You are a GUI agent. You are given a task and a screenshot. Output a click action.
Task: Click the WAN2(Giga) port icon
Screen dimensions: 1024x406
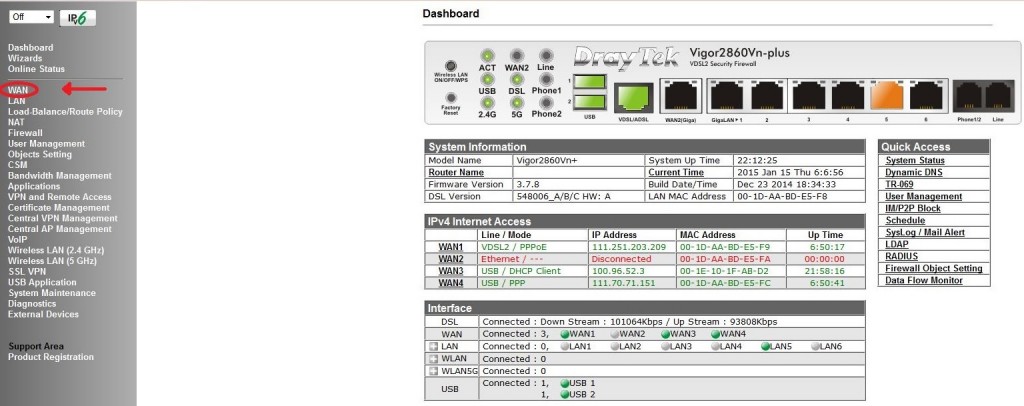680,96
